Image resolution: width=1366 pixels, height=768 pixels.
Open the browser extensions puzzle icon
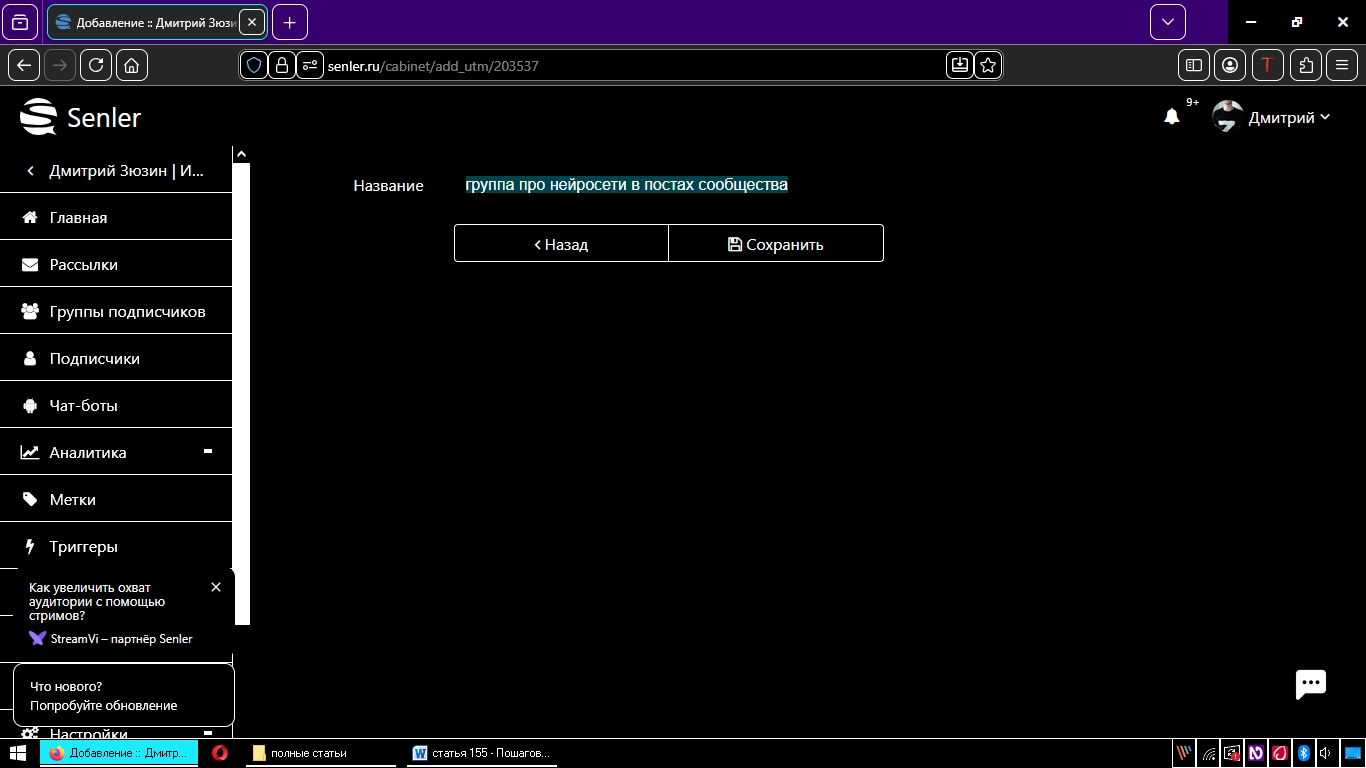click(x=1306, y=65)
